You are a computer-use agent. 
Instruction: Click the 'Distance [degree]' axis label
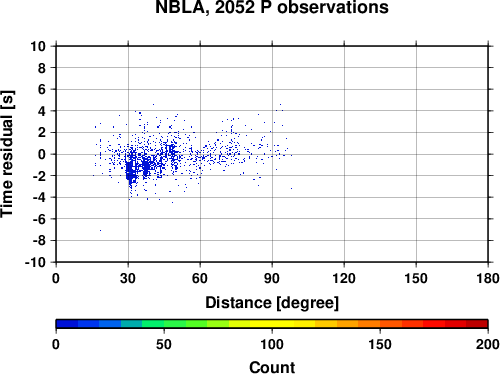click(x=272, y=303)
